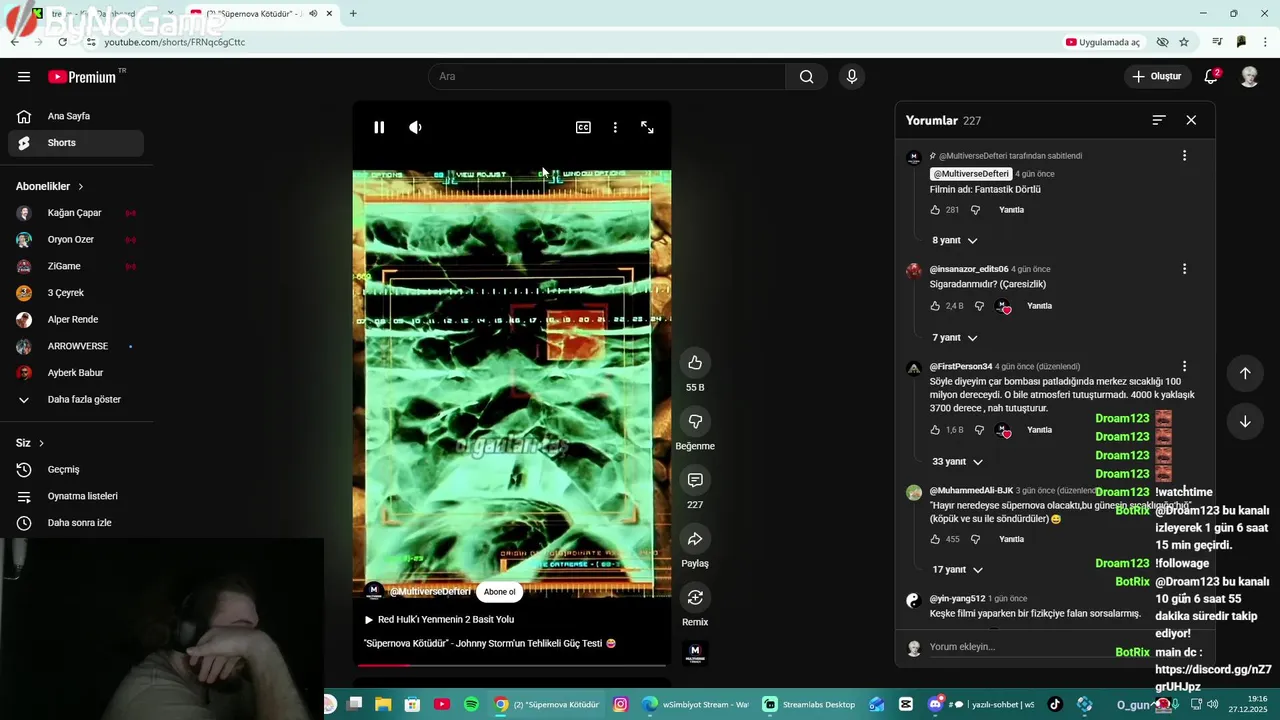This screenshot has height=720, width=1280.
Task: Share the Short via Paylaş
Action: (695, 539)
